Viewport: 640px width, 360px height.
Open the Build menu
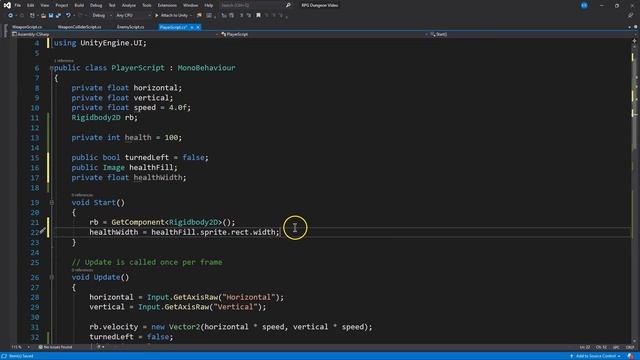[x=79, y=5]
